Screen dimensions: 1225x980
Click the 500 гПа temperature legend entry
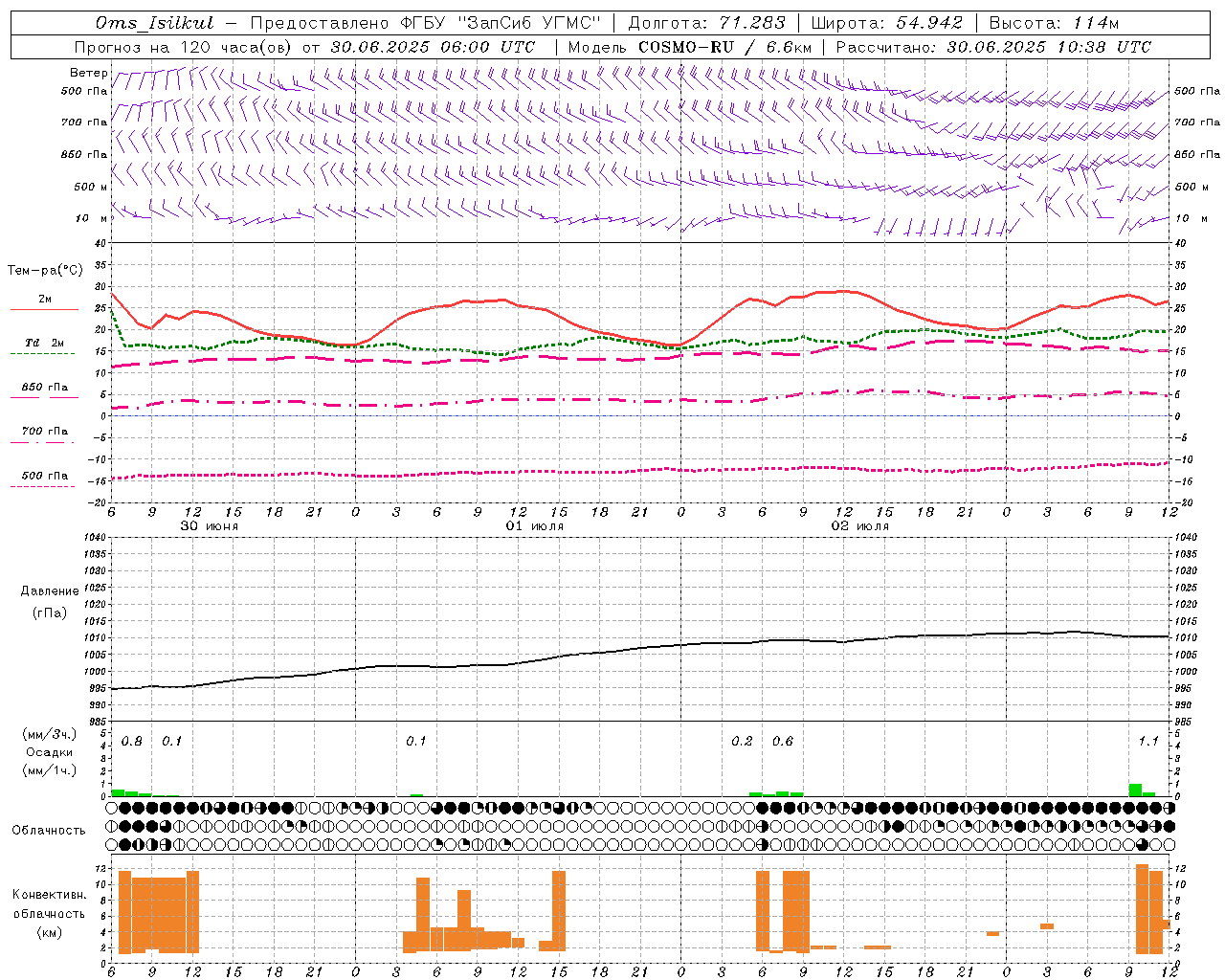(x=45, y=475)
